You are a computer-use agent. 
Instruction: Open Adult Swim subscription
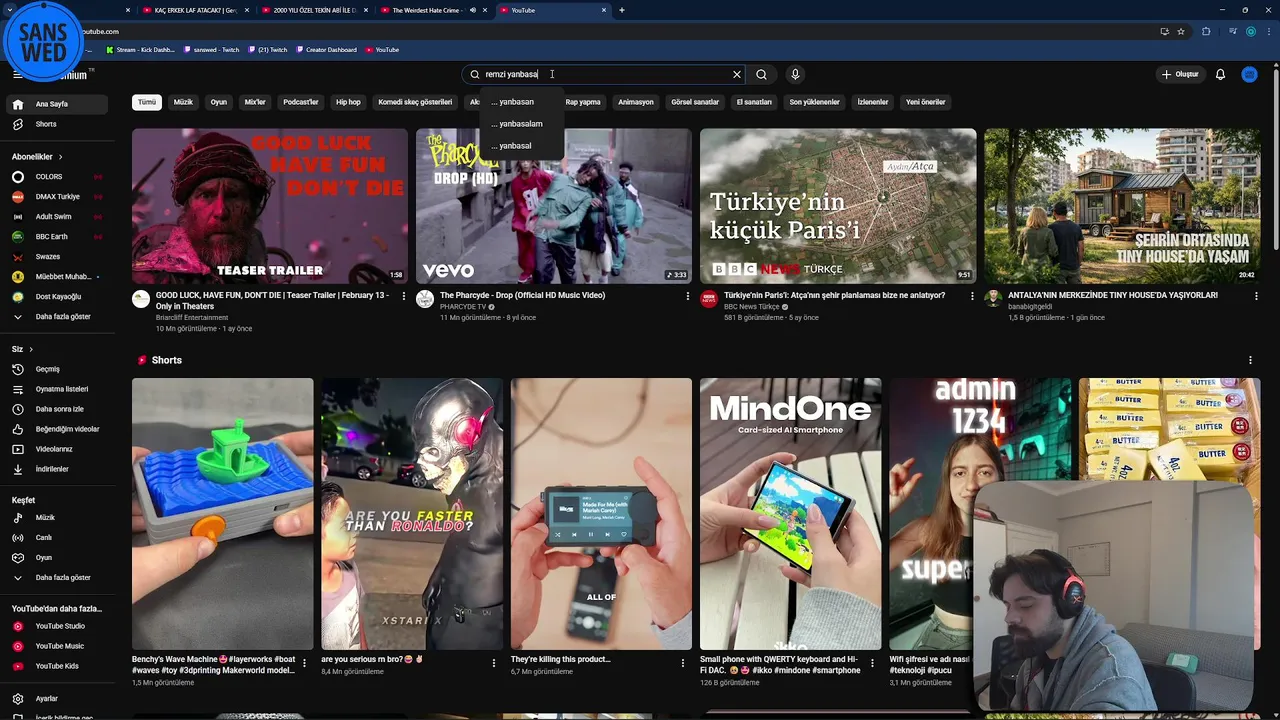point(58,217)
